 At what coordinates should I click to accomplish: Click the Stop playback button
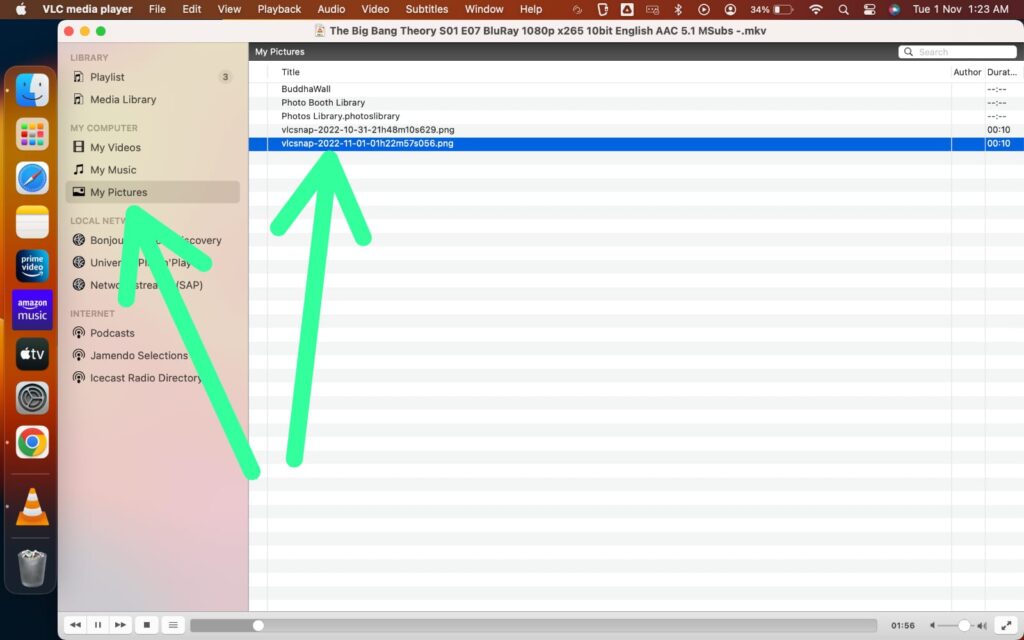[x=146, y=624]
